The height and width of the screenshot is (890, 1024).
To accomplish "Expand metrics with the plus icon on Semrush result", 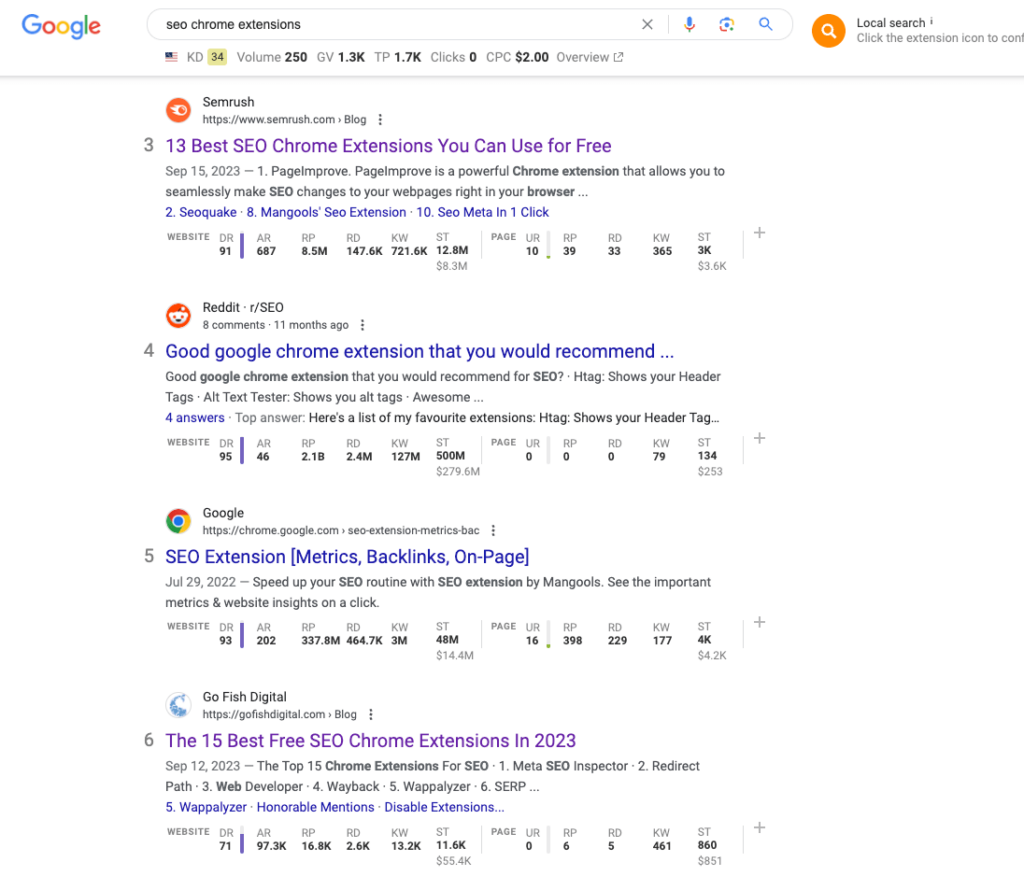I will point(759,232).
